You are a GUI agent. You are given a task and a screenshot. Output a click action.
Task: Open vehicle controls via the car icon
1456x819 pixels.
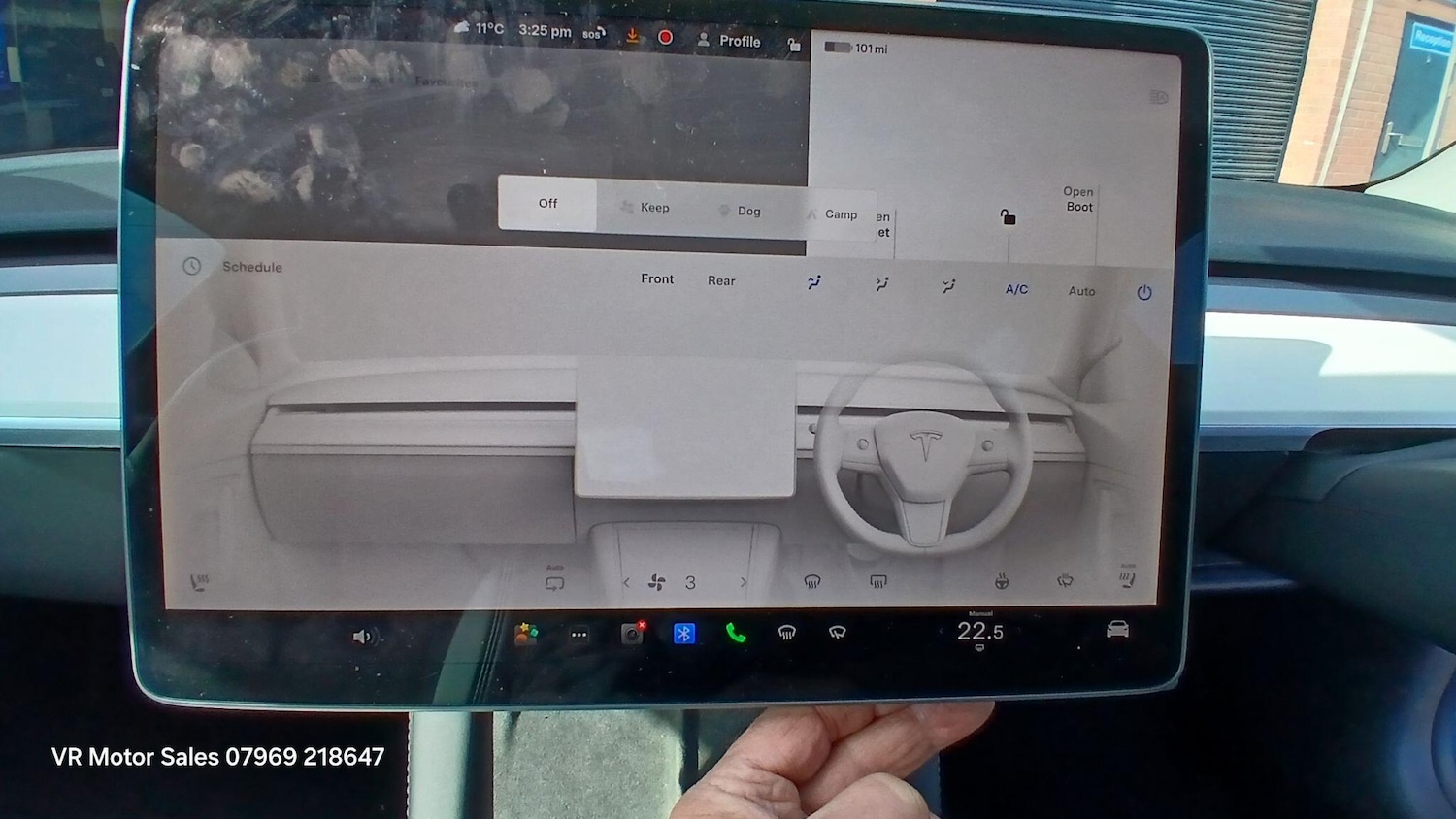(x=1116, y=631)
